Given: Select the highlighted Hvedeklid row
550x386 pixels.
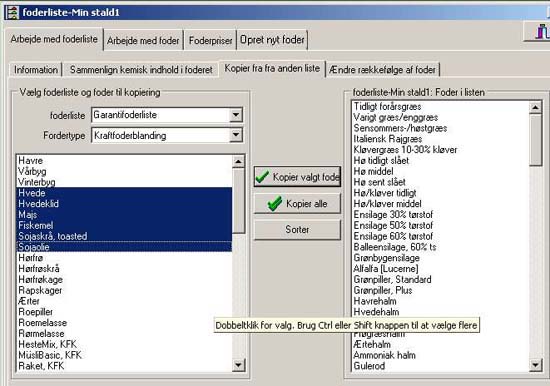Looking at the screenshot, I should (124, 204).
